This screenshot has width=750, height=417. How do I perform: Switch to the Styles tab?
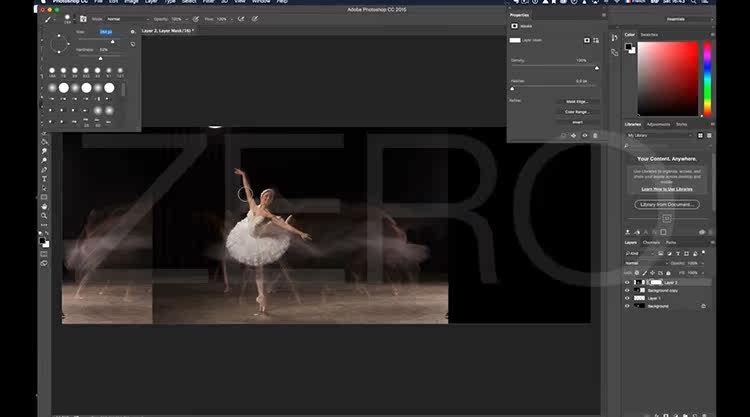682,124
